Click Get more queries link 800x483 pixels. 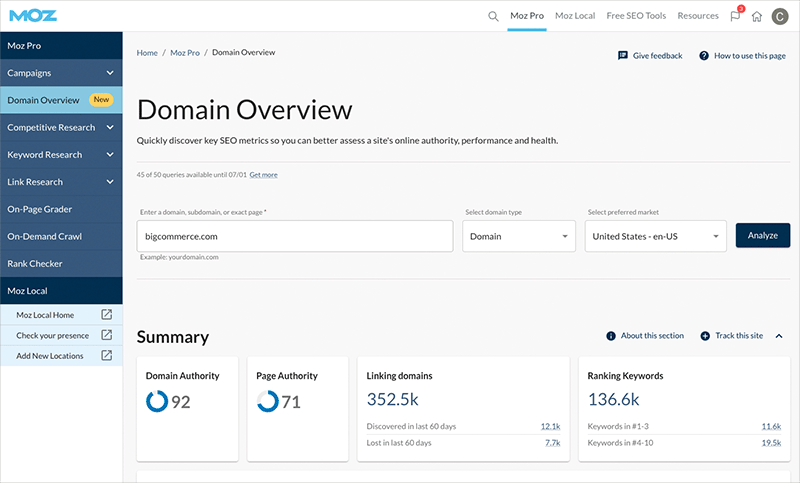tap(263, 175)
